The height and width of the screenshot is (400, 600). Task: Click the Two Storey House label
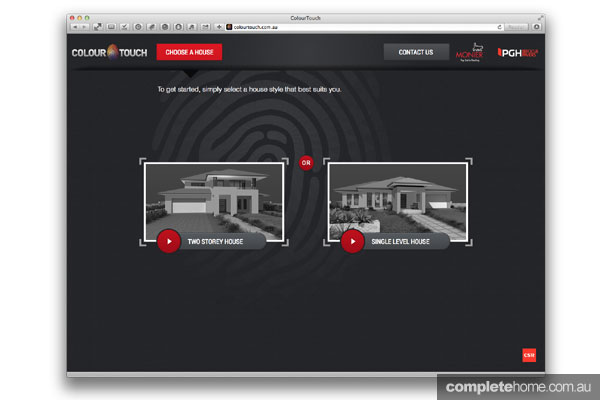215,242
